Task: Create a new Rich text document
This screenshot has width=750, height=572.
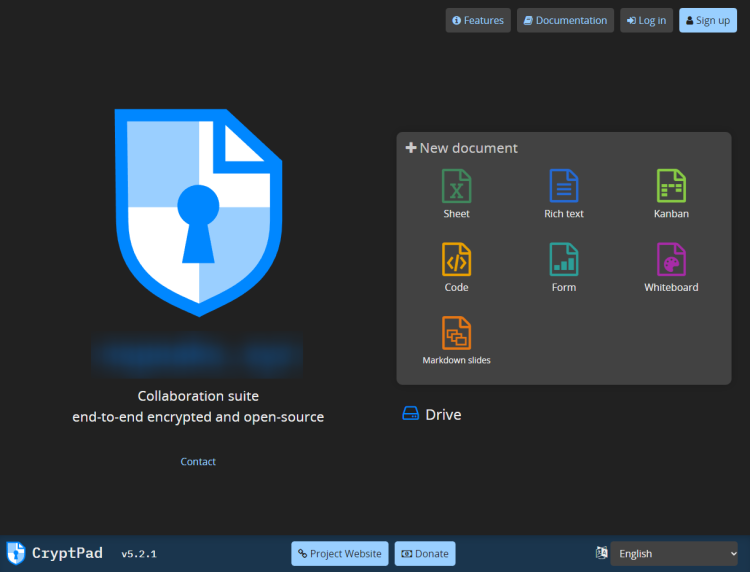Action: tap(563, 194)
